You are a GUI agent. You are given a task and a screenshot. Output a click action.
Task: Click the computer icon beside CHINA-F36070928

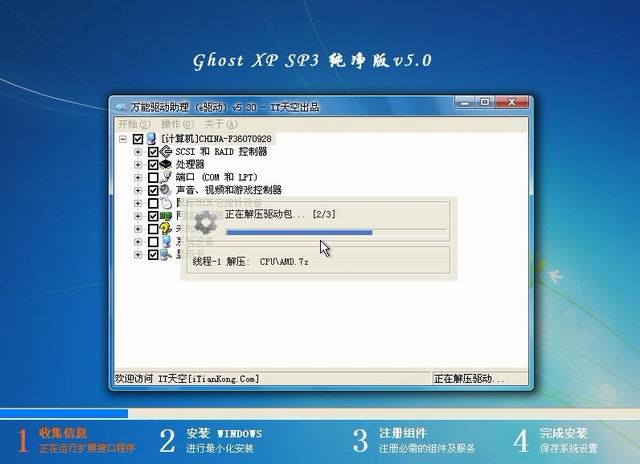click(151, 139)
